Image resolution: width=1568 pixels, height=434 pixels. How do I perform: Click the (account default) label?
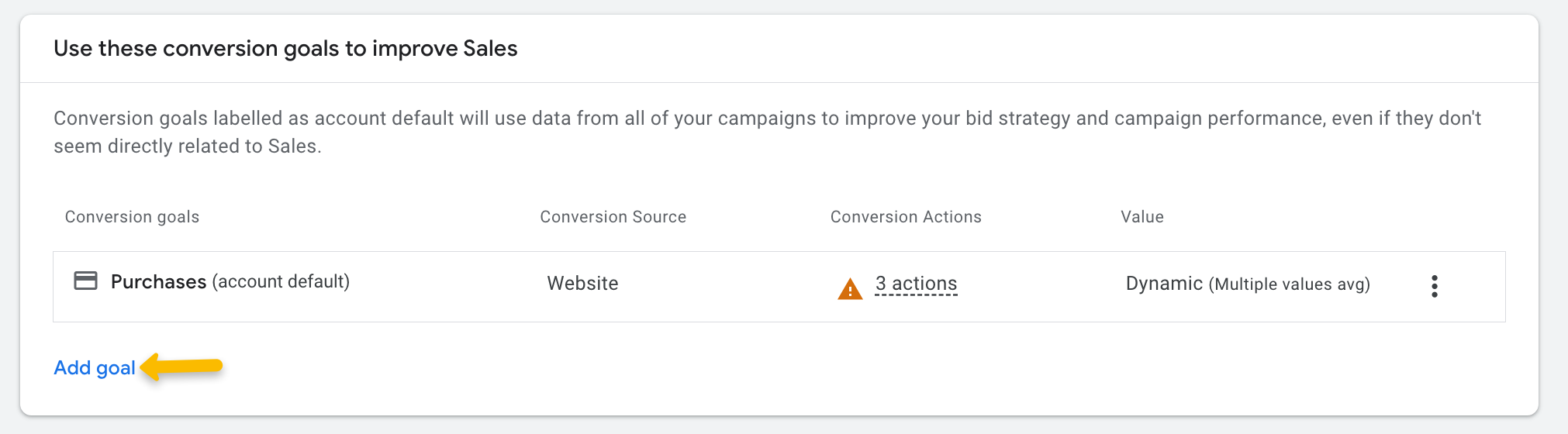click(281, 281)
